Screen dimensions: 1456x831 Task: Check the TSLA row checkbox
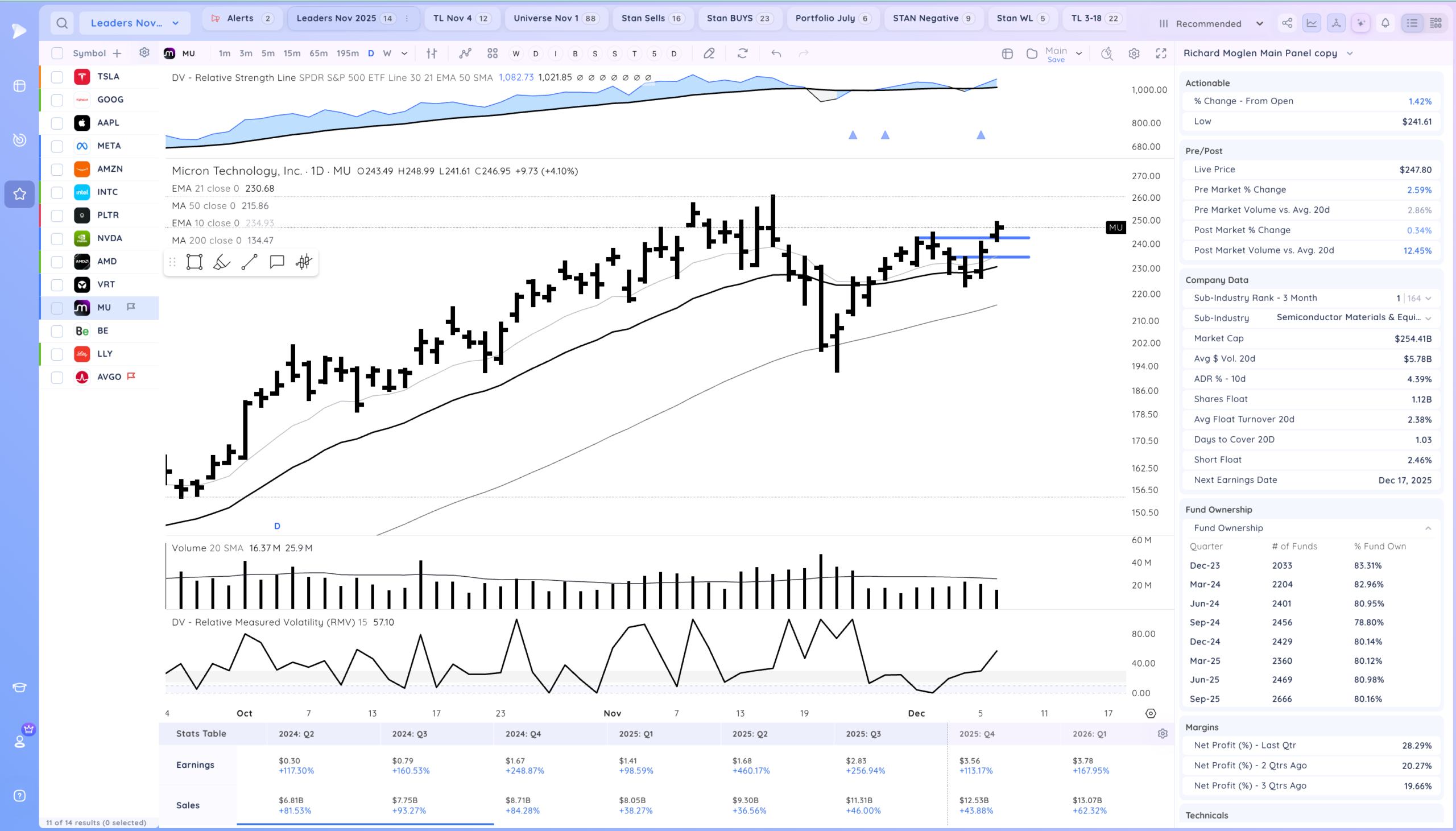[57, 76]
